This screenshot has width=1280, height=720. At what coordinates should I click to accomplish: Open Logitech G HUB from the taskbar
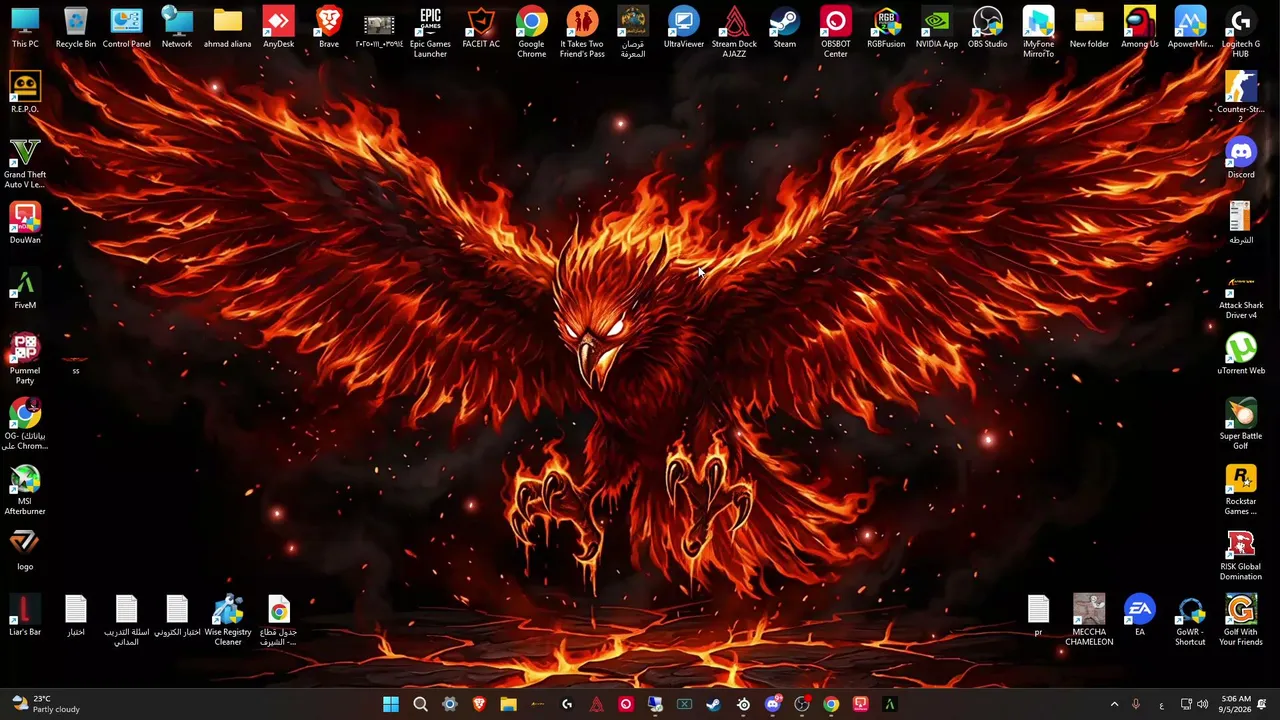(x=567, y=705)
